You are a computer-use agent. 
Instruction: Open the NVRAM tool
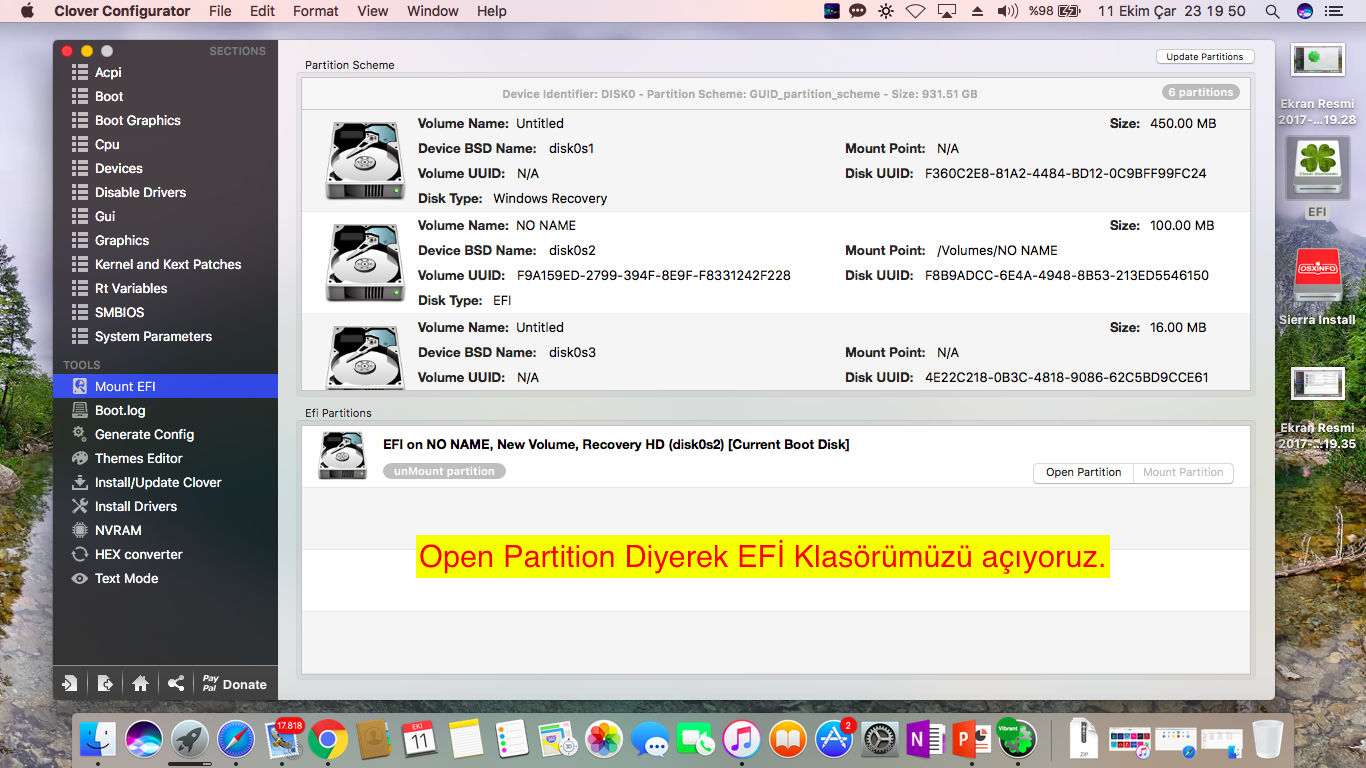[x=118, y=530]
